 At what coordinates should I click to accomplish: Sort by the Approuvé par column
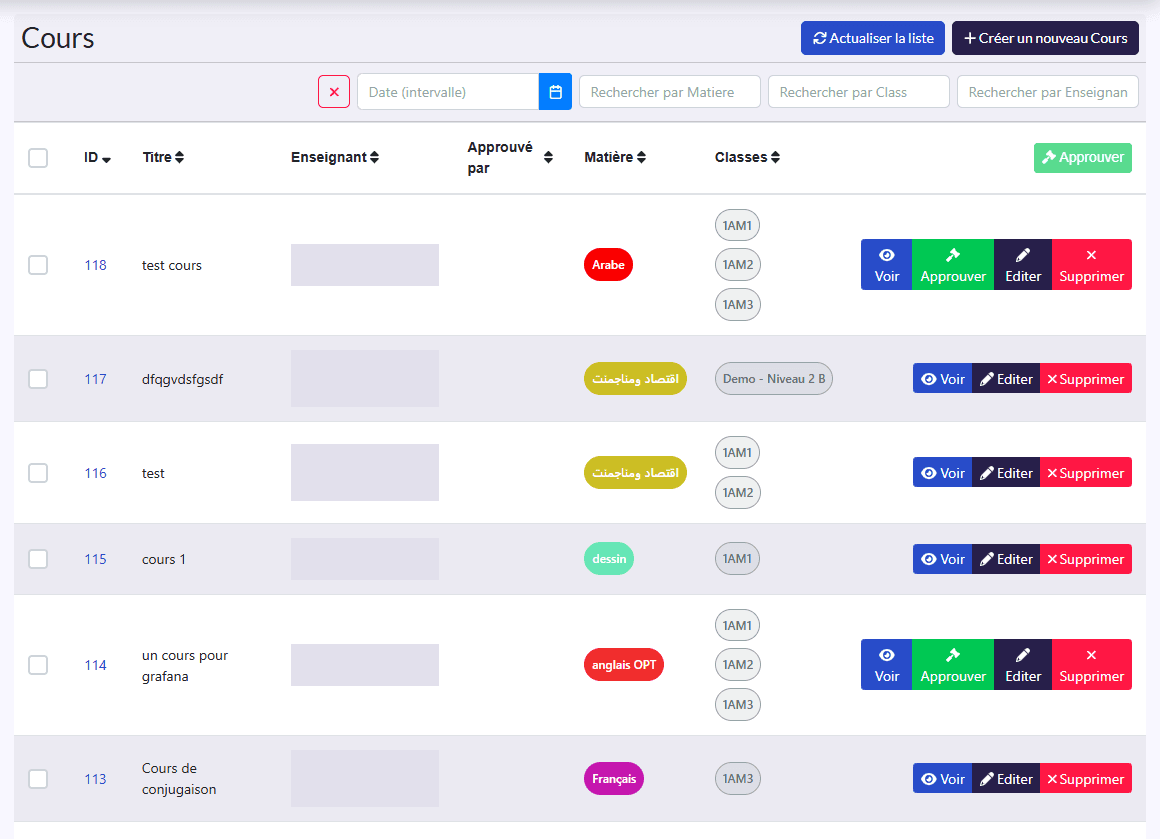(510, 158)
